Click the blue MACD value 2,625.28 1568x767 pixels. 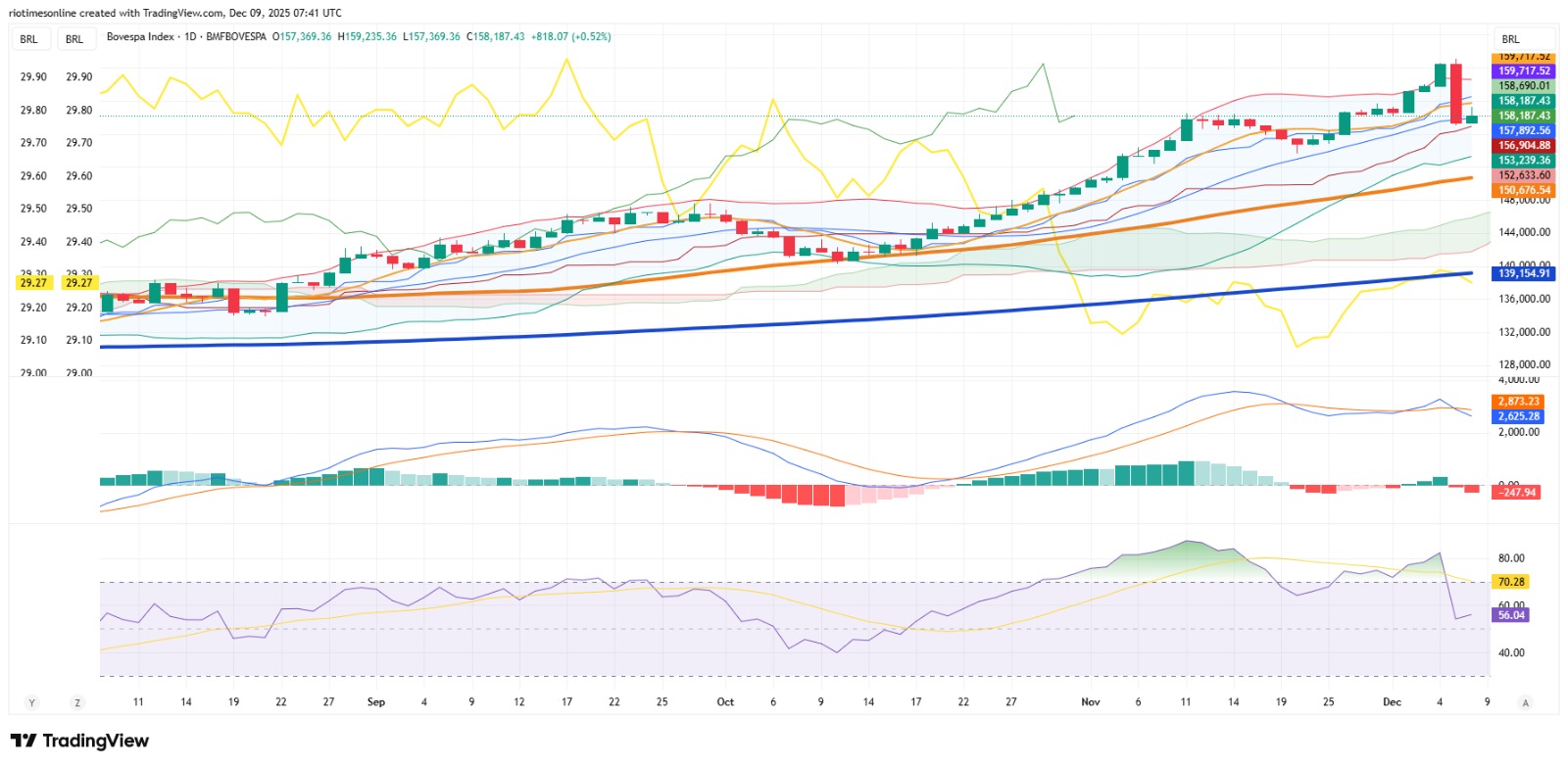click(1518, 416)
